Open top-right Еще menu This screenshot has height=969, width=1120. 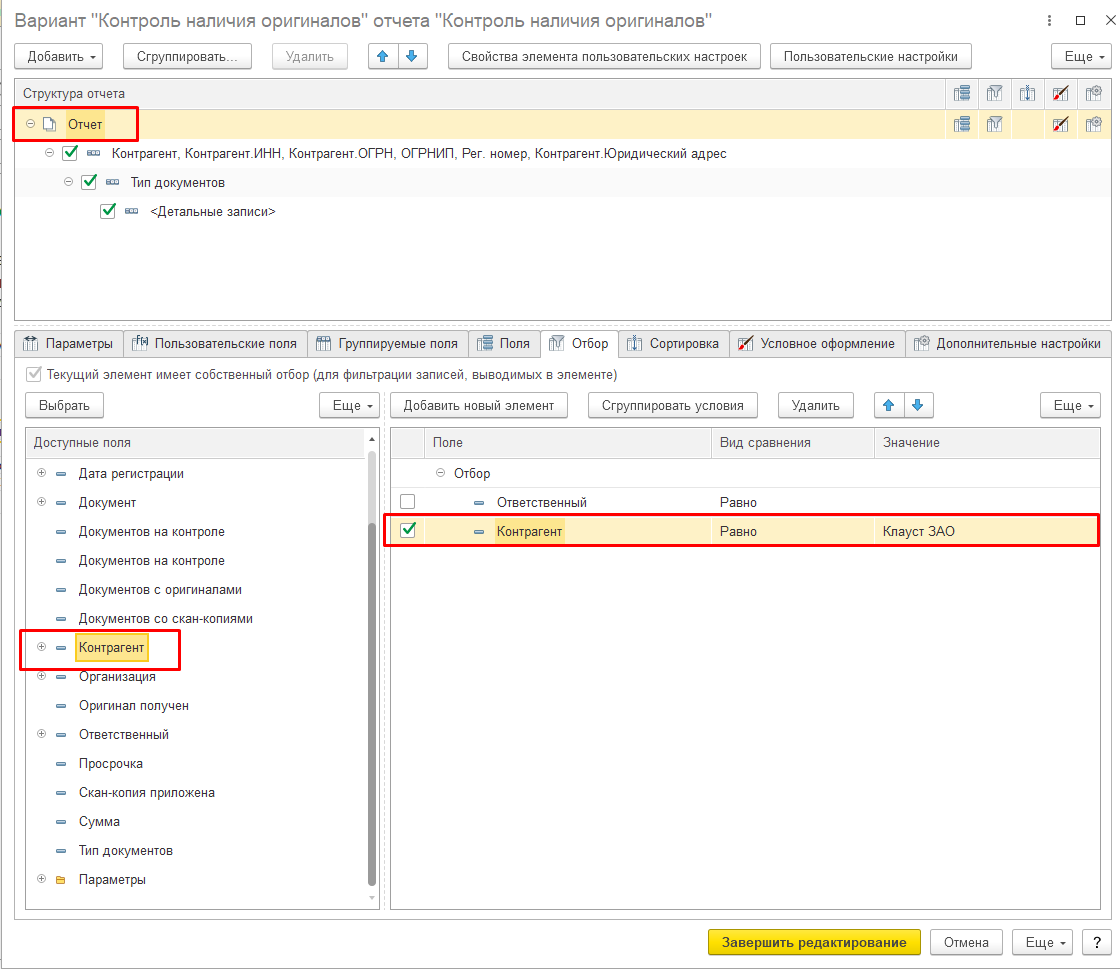pyautogui.click(x=1081, y=56)
